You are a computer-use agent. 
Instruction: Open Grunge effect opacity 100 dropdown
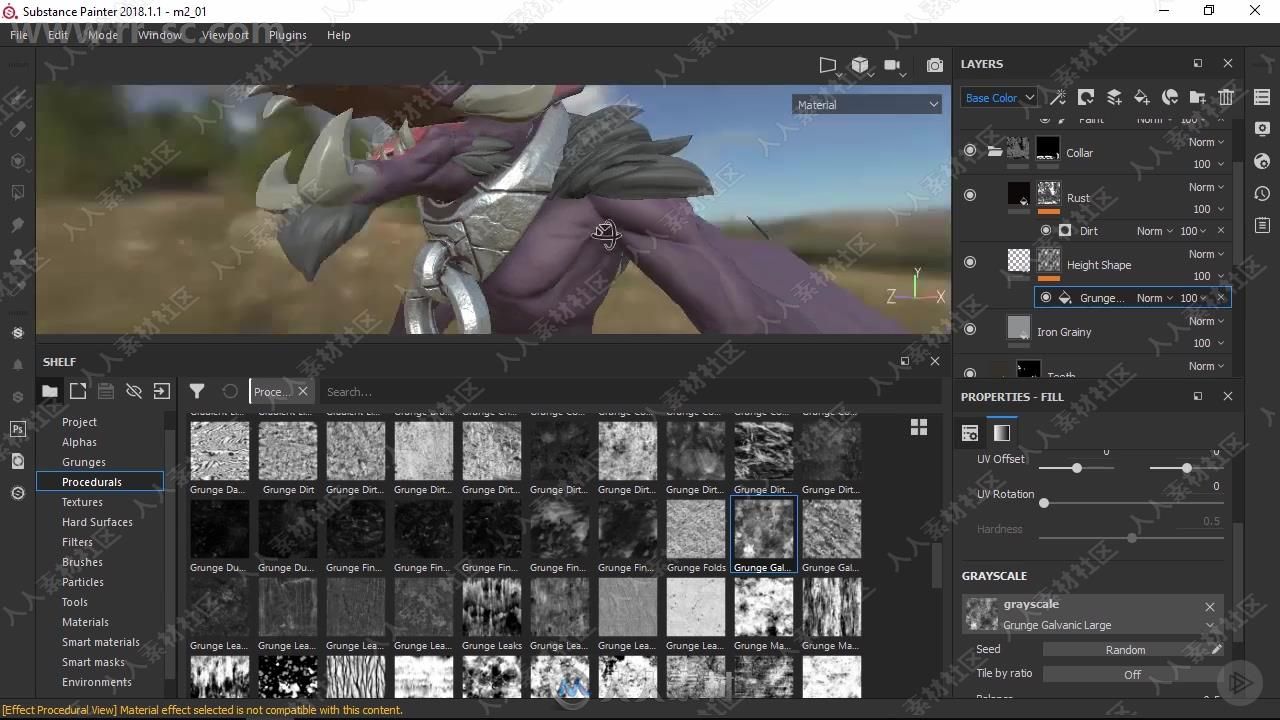(1194, 298)
